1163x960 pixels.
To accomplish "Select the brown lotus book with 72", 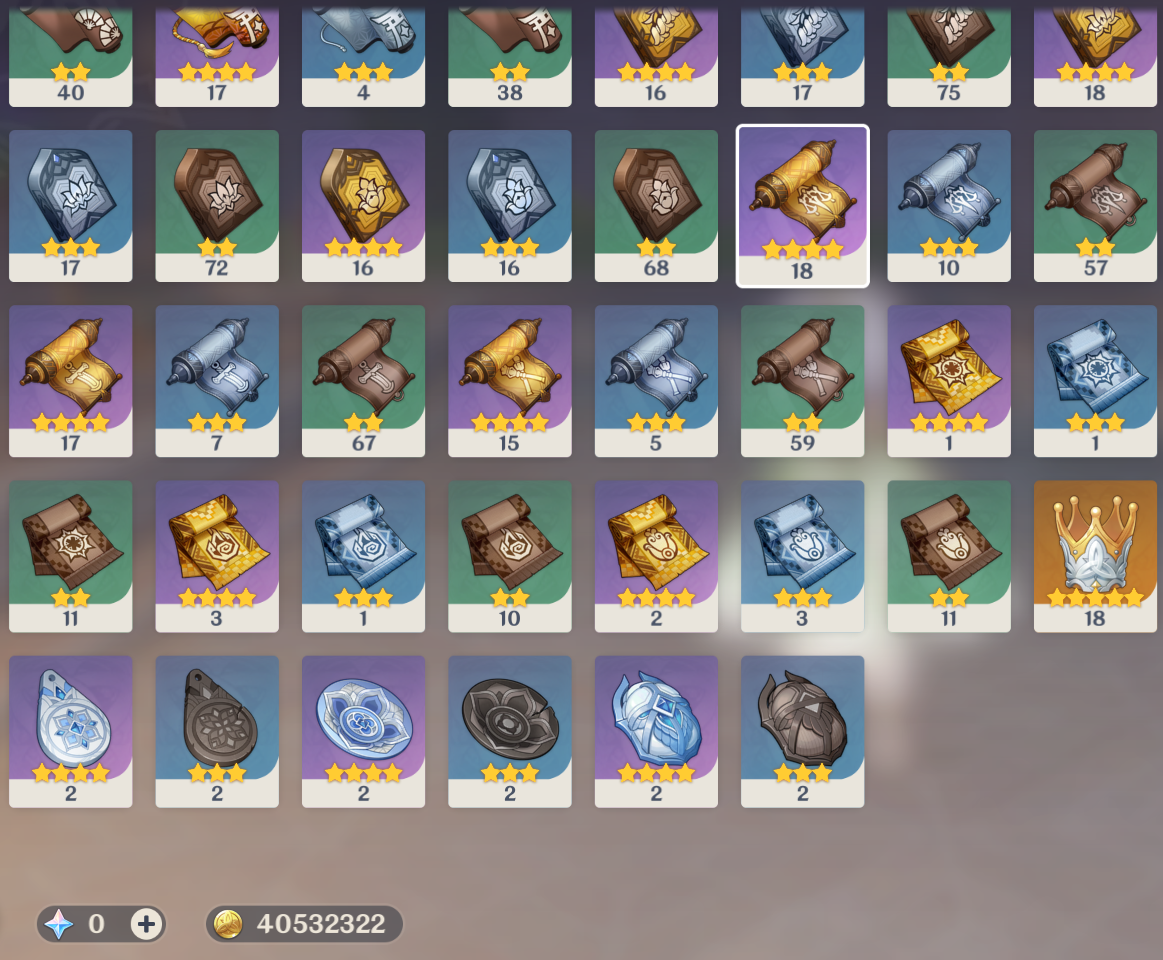I will click(x=217, y=206).
